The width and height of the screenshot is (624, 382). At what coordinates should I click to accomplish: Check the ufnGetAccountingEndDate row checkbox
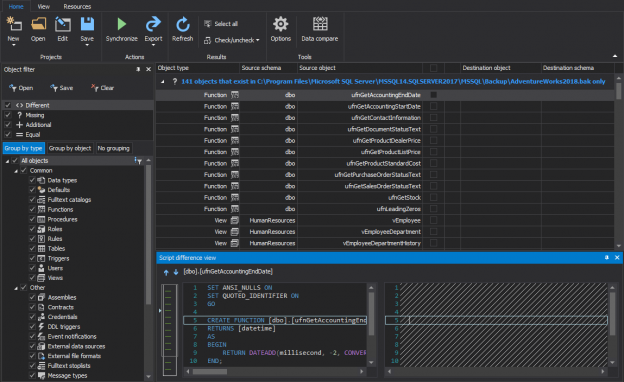(434, 95)
